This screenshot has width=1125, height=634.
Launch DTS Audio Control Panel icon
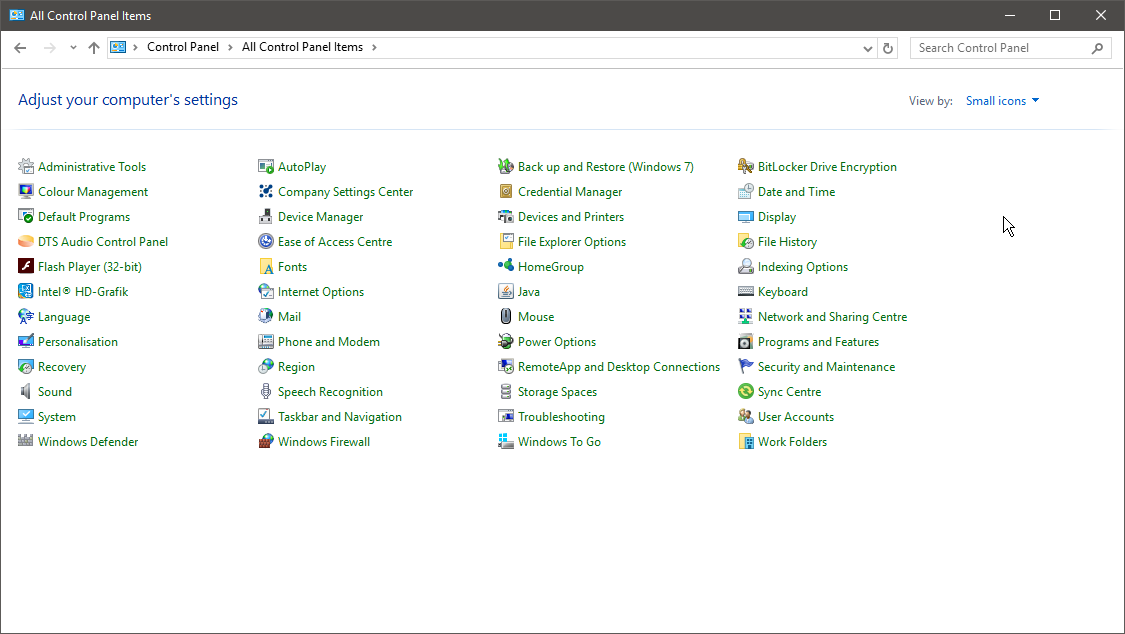(26, 242)
